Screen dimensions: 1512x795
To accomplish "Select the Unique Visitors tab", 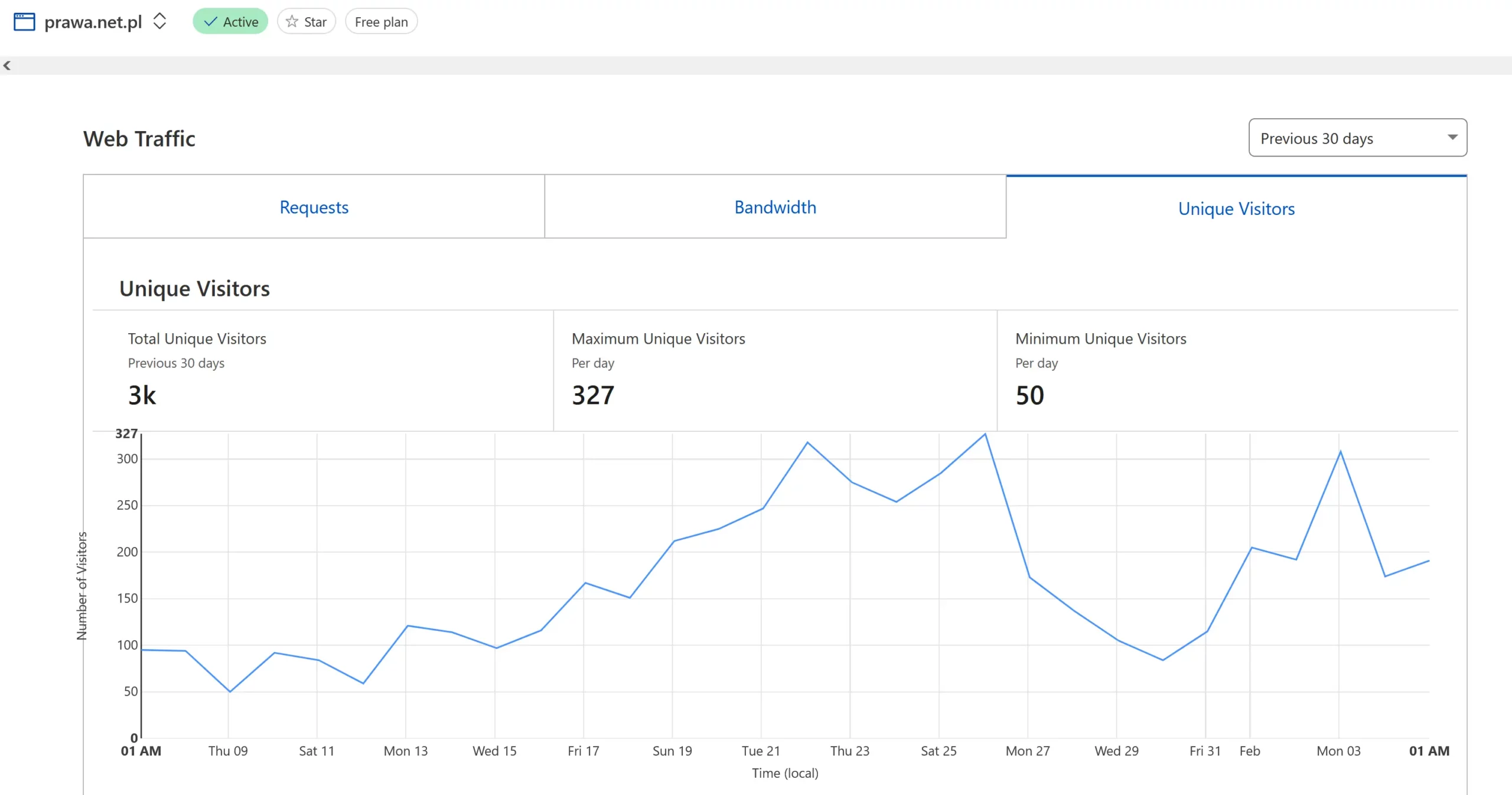I will click(1236, 208).
